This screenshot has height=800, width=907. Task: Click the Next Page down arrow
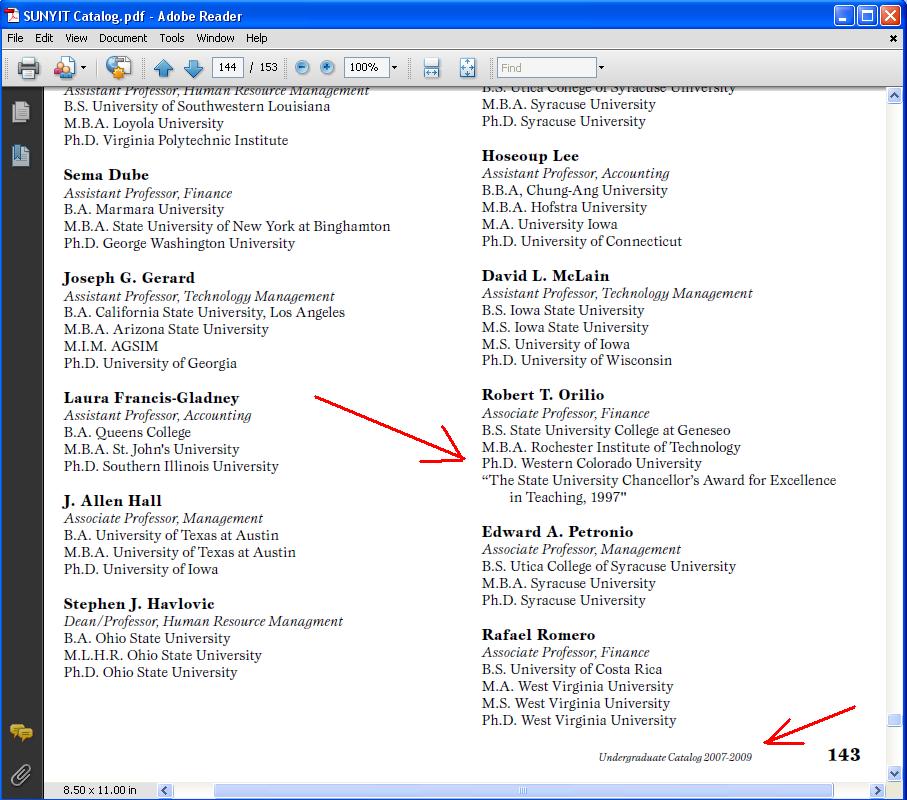pyautogui.click(x=193, y=68)
